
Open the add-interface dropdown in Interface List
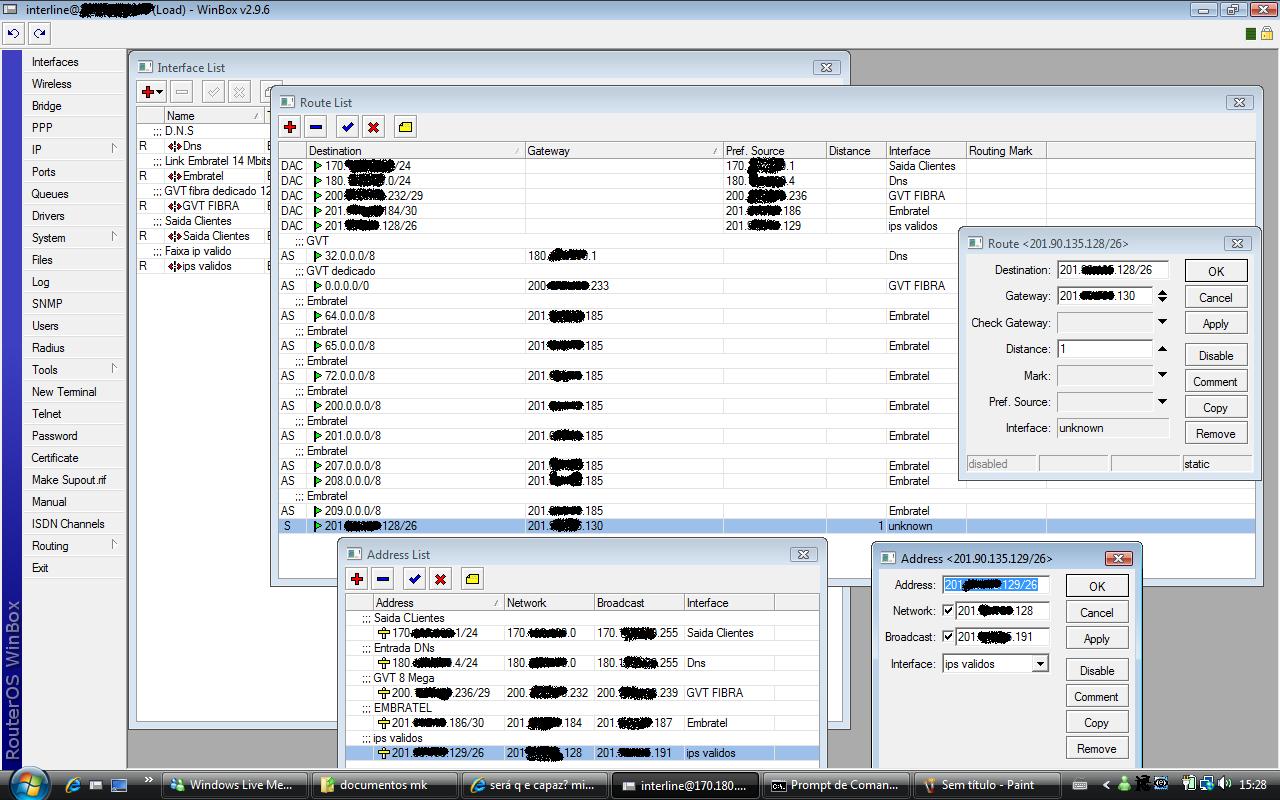point(151,92)
